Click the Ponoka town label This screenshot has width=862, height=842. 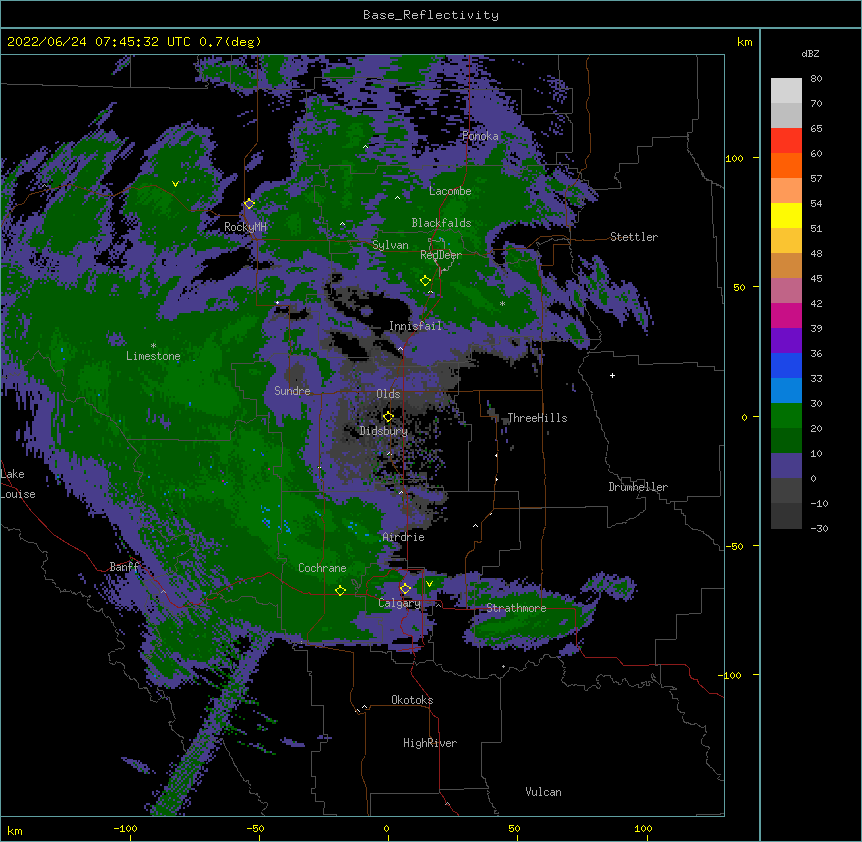click(x=480, y=136)
